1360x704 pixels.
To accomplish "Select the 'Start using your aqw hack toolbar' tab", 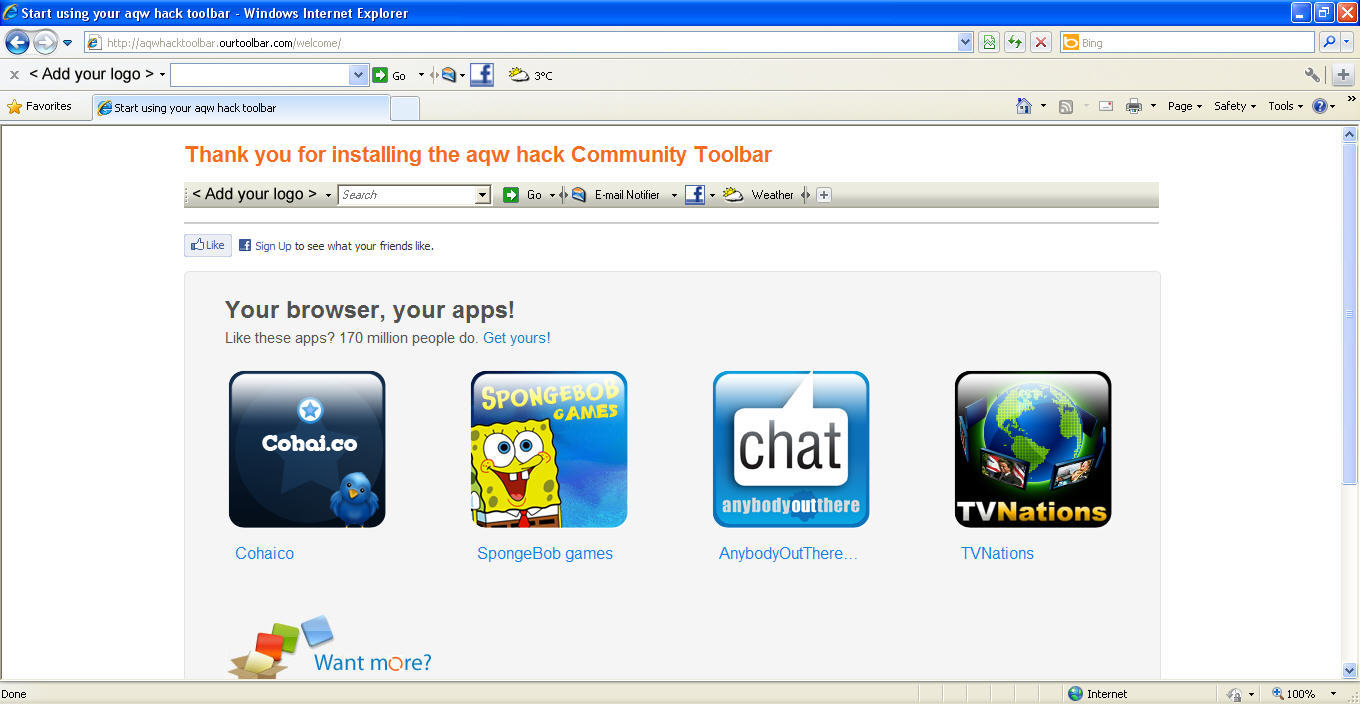I will (x=240, y=108).
